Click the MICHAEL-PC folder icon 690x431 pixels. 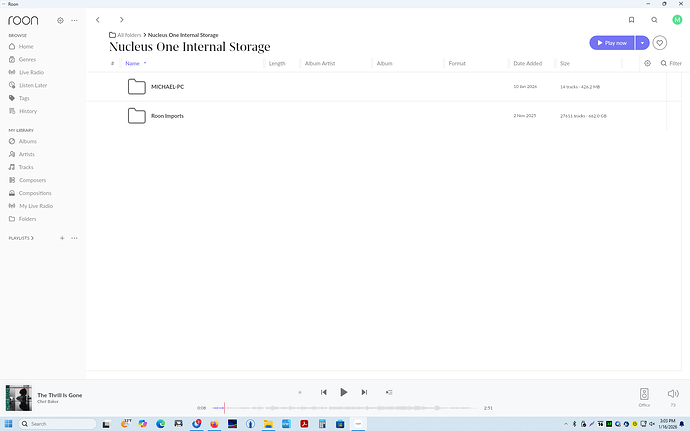click(136, 87)
